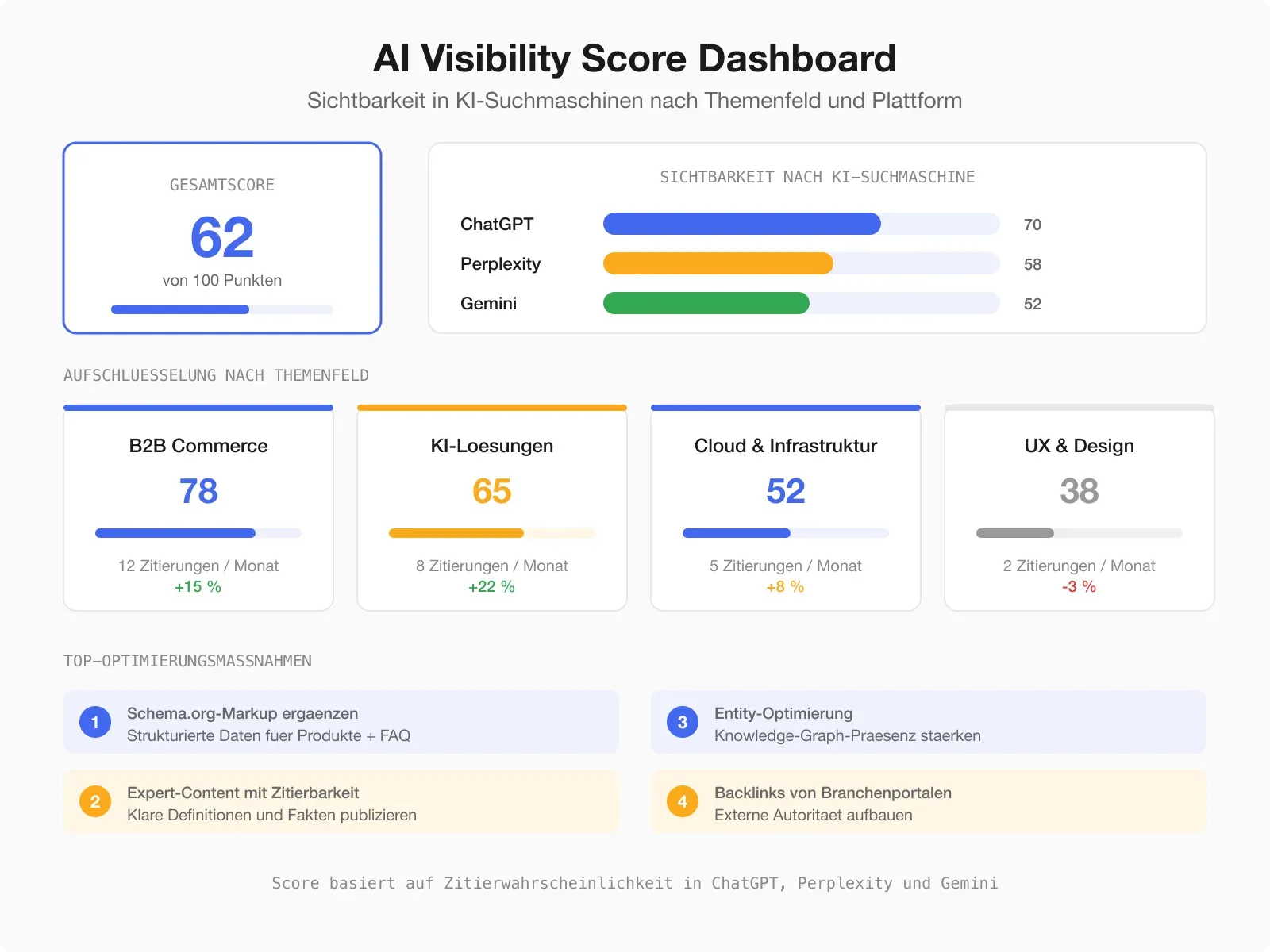Click the Gesamtscore value 62
Viewport: 1270px width, 952px height.
tap(222, 236)
